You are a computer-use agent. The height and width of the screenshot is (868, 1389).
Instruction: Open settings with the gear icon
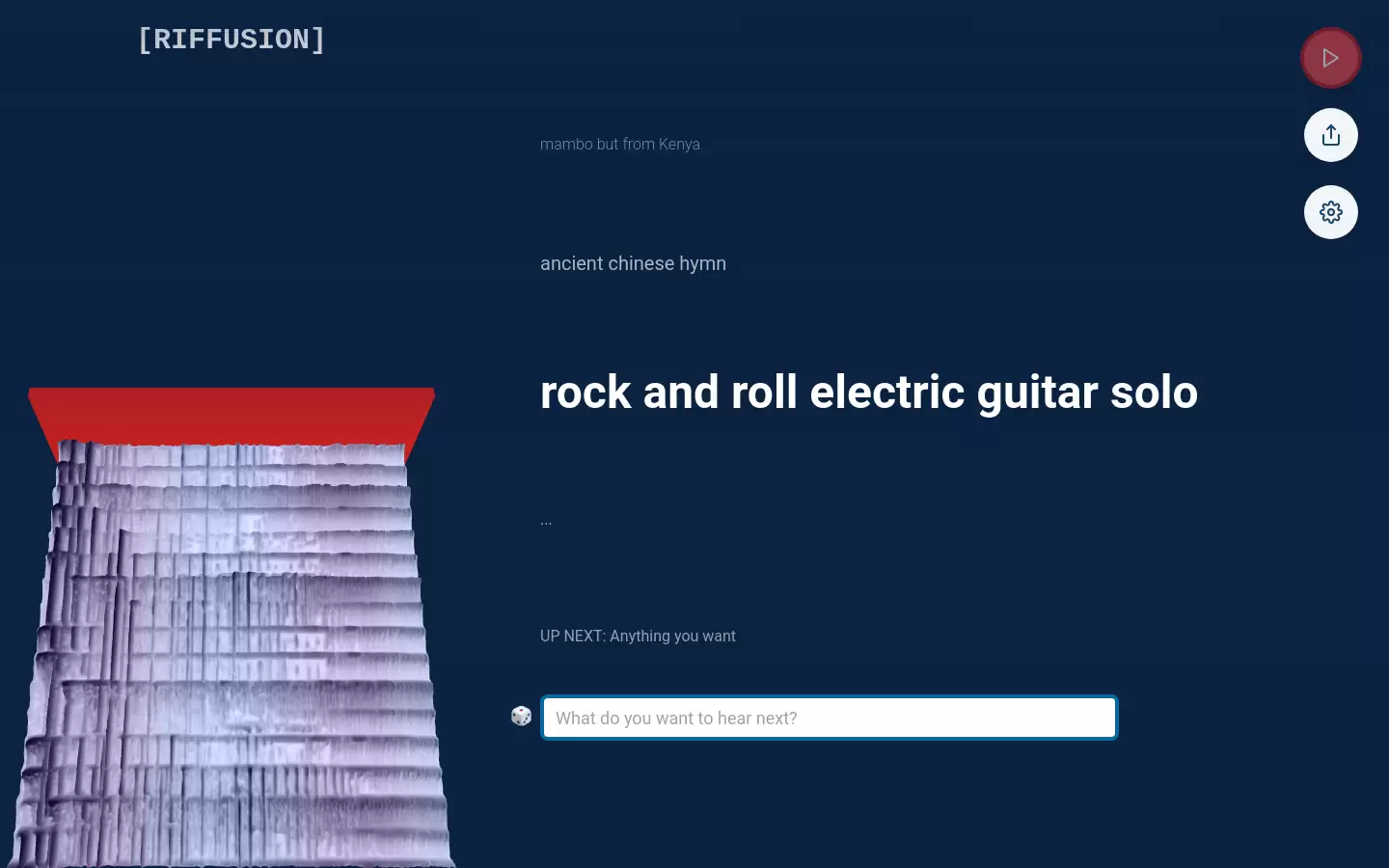(x=1330, y=212)
